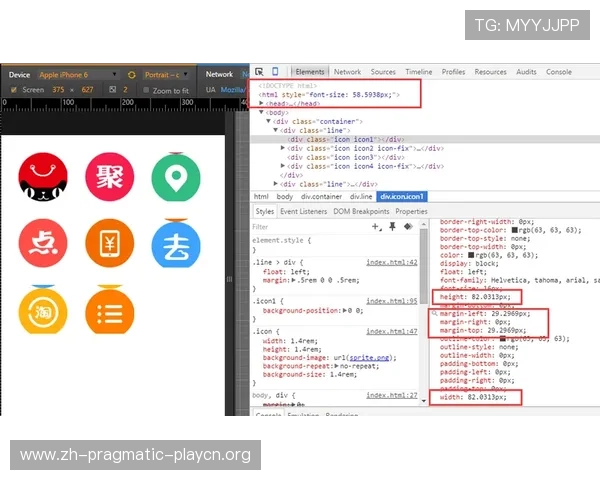Click the screen width value 375
This screenshot has width=600, height=480.
point(58,90)
